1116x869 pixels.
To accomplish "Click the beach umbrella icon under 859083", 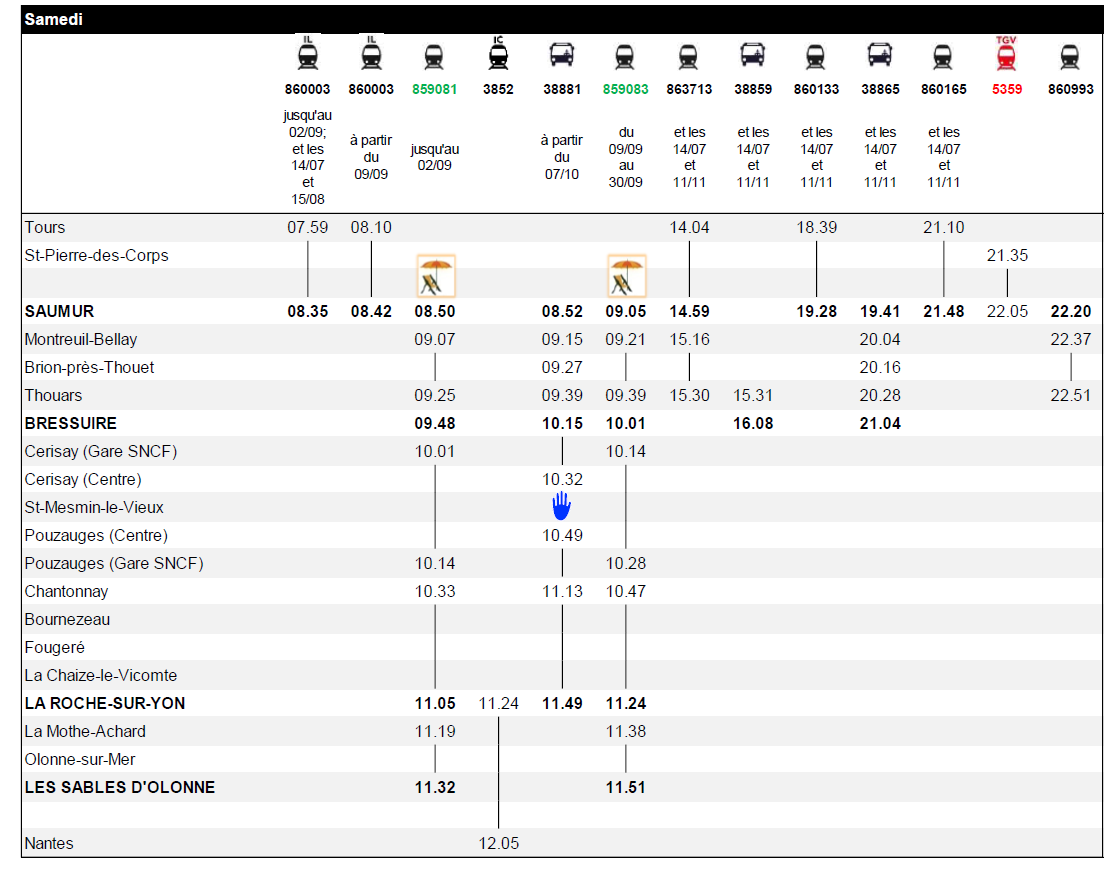I will (626, 276).
